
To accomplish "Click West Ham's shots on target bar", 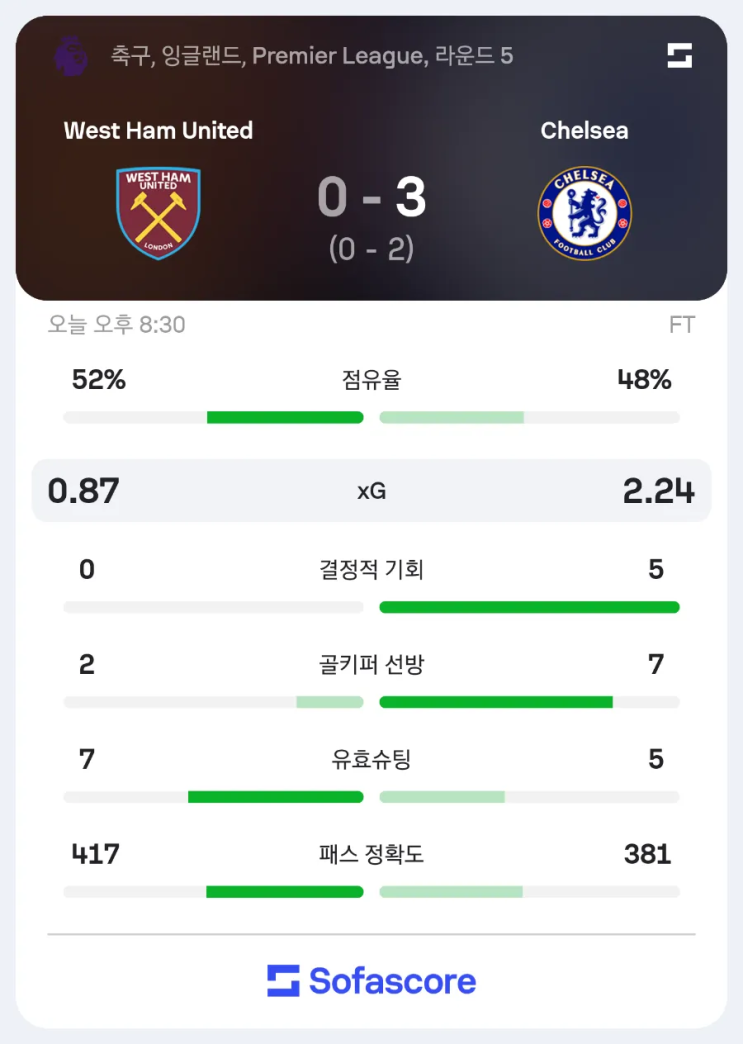I will coord(275,797).
